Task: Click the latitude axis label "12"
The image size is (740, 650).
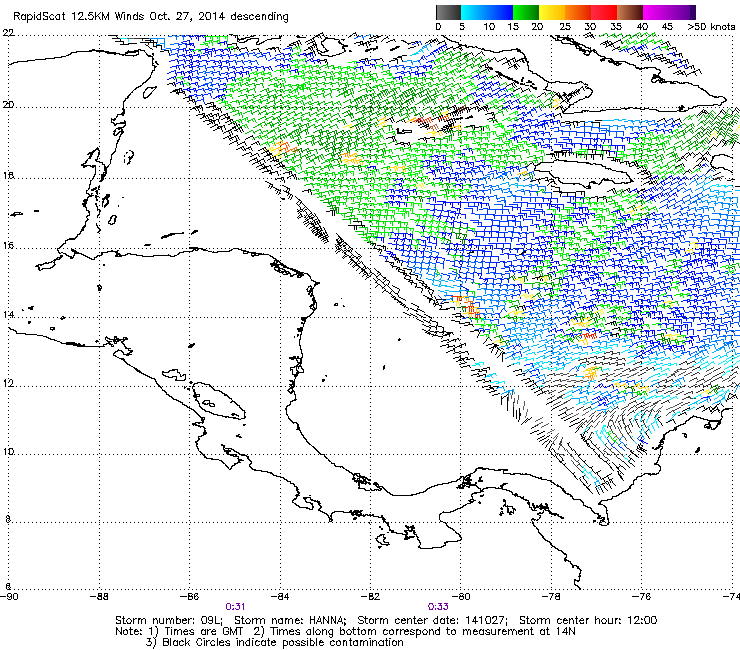Action: 8,383
